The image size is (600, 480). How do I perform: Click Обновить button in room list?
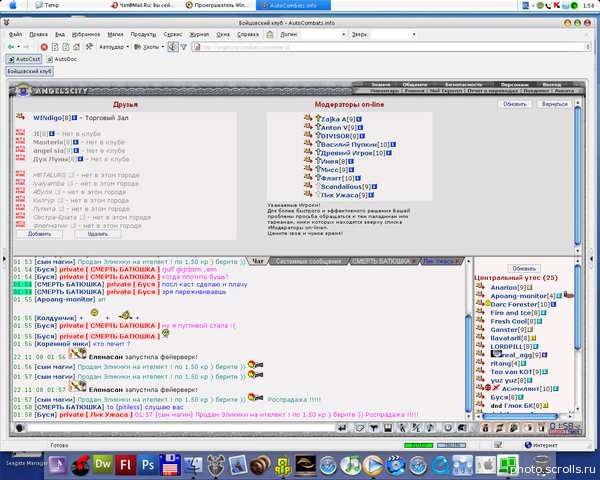(524, 268)
